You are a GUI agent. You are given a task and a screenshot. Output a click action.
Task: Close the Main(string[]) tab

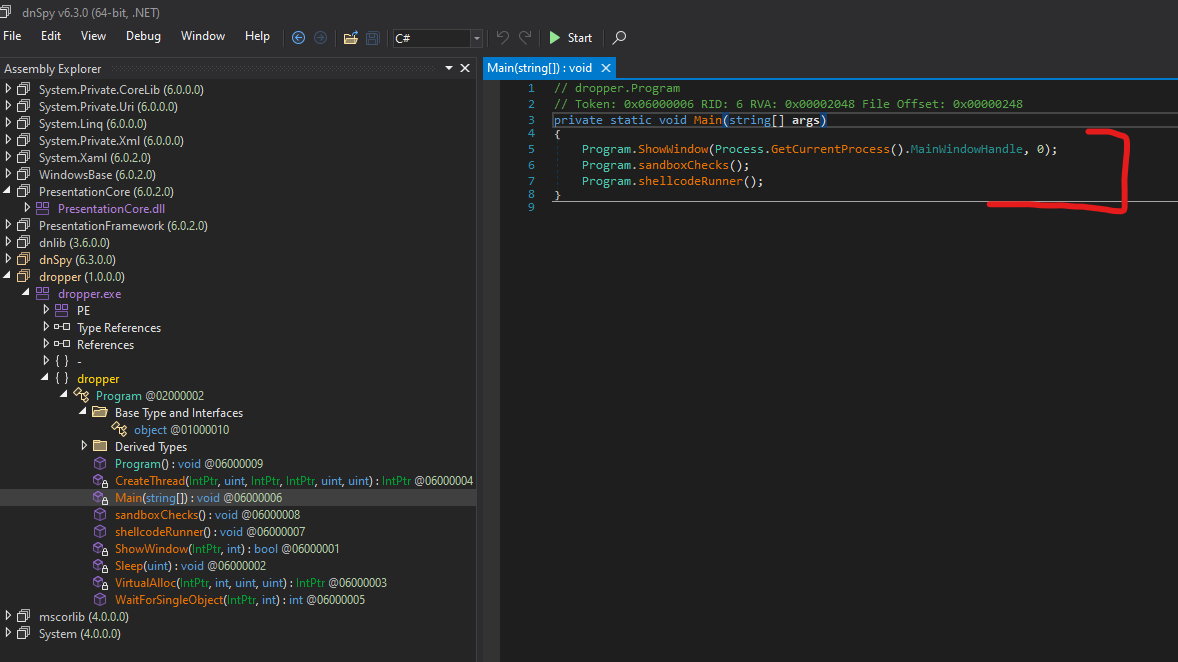pos(605,68)
